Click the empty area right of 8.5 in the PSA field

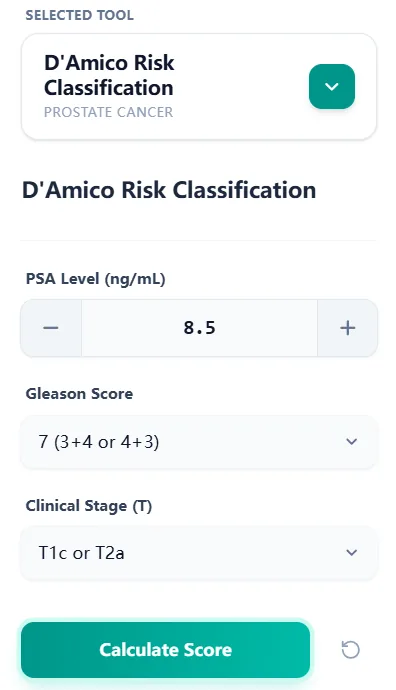[x=268, y=328]
